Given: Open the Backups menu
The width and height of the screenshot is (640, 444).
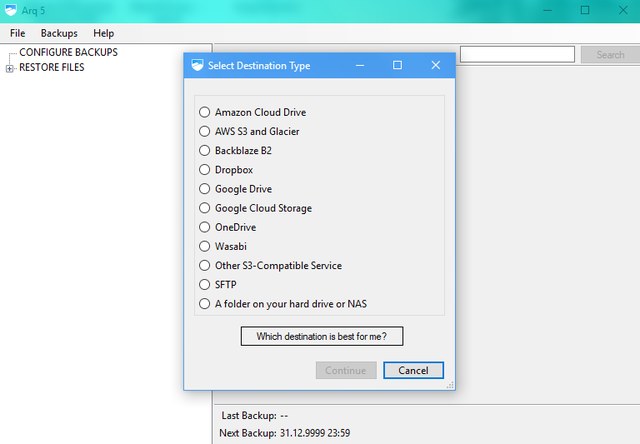Looking at the screenshot, I should coord(59,33).
